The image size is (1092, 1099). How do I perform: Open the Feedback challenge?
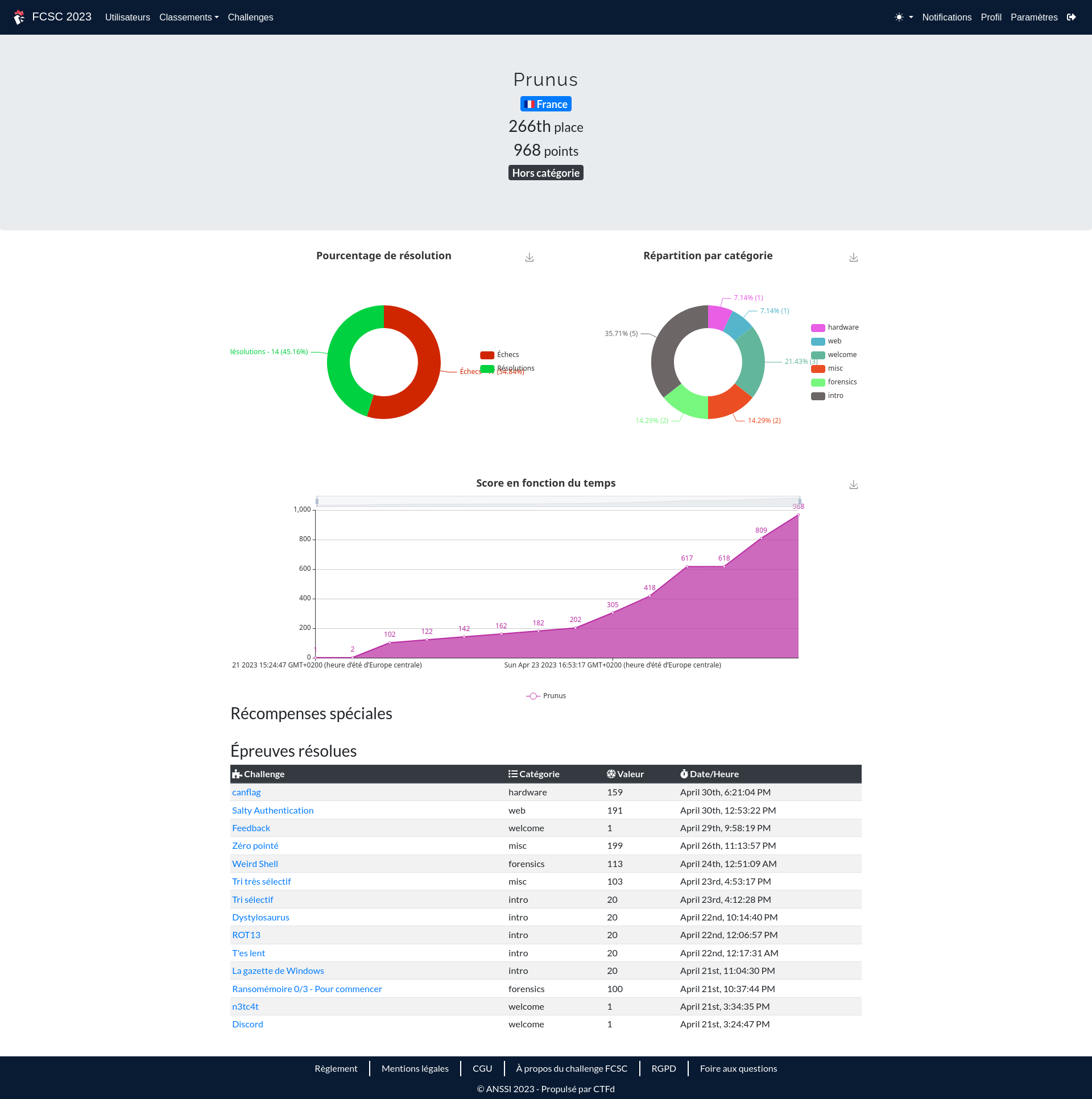pos(251,828)
